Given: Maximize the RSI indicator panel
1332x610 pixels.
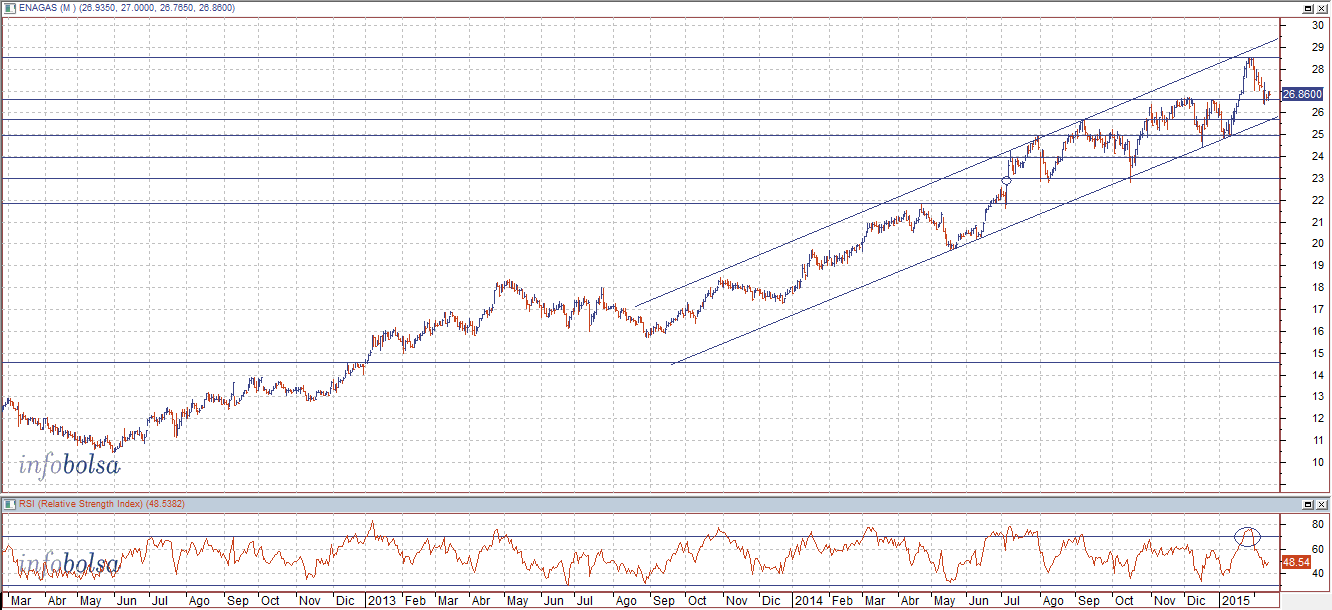Looking at the screenshot, I should coord(1309,503).
